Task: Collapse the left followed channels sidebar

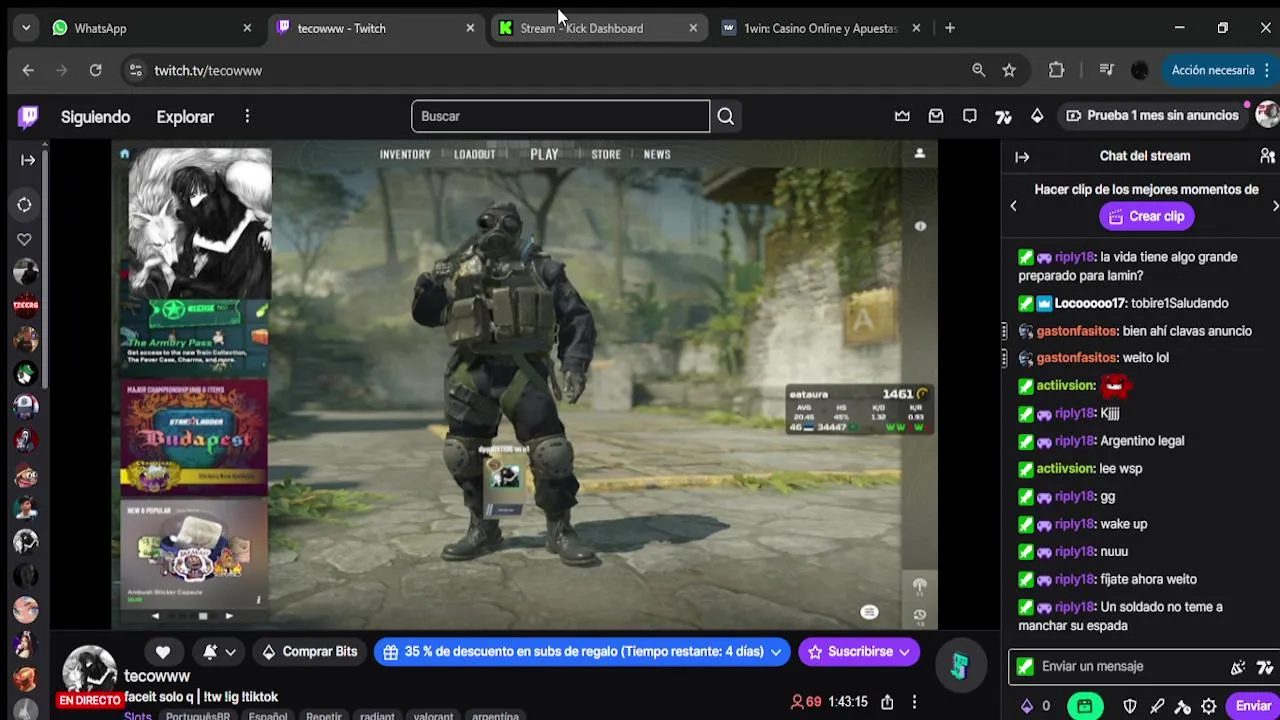Action: tap(28, 160)
